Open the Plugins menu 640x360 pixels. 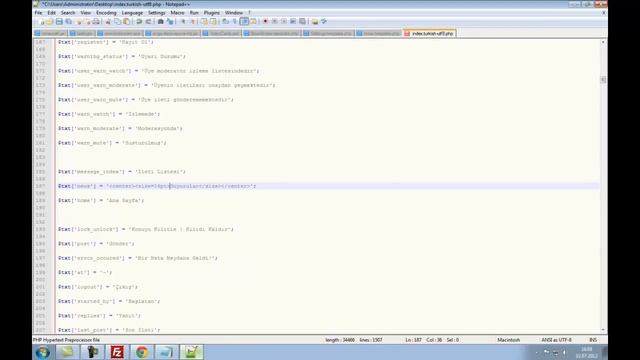211,13
